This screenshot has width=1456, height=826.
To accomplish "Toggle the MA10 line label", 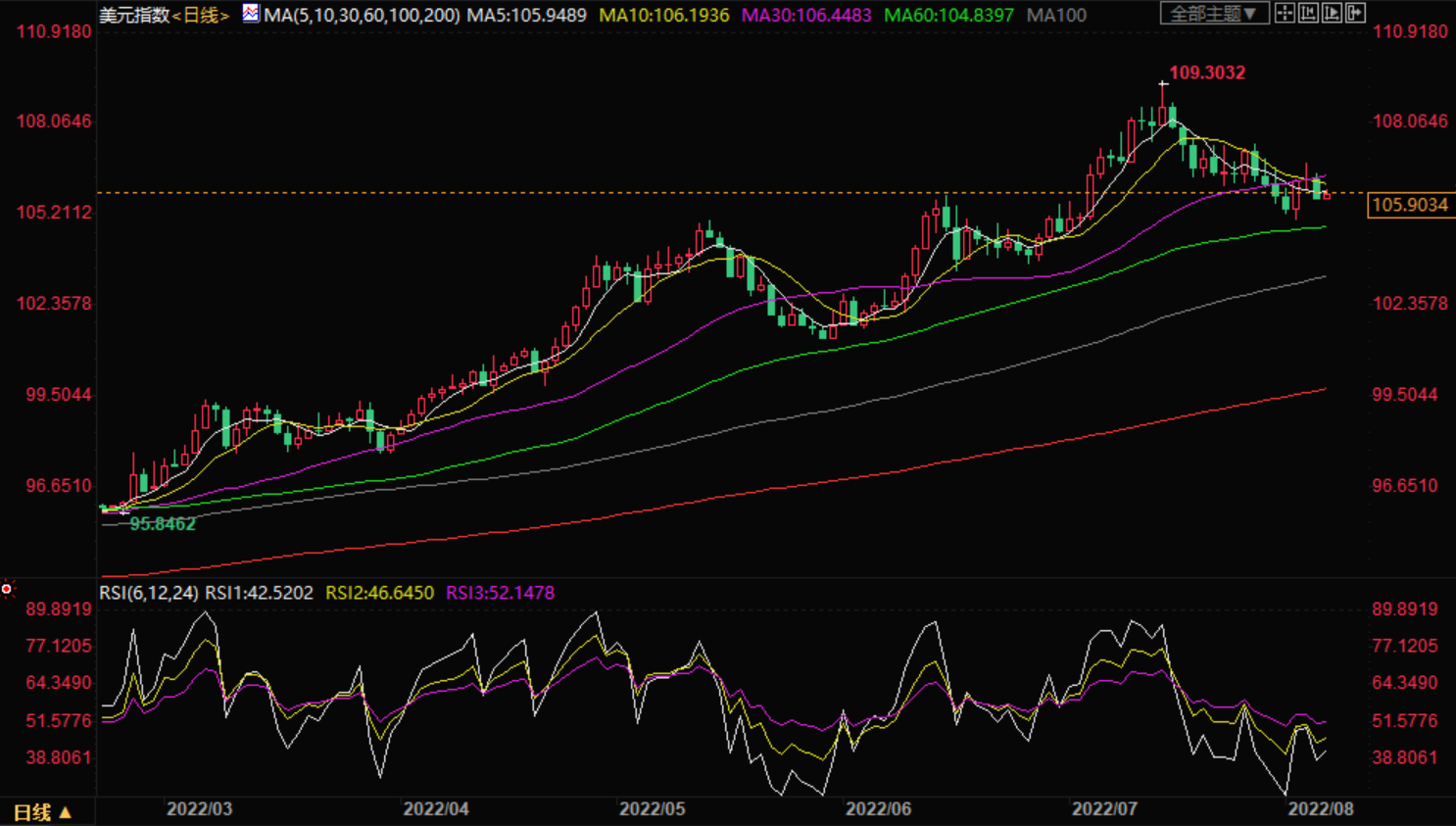I will pos(664,15).
